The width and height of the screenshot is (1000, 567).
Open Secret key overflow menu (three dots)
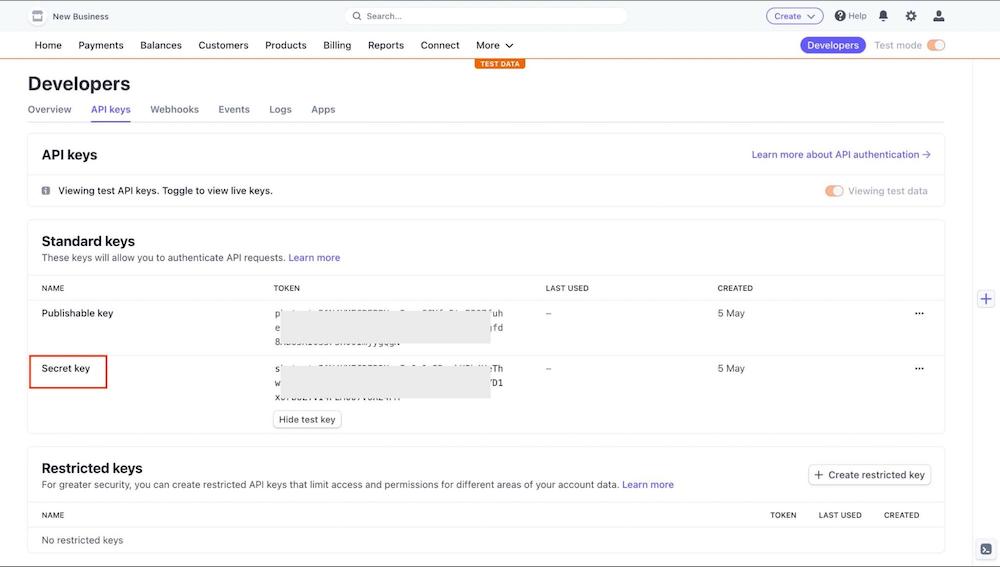(919, 368)
